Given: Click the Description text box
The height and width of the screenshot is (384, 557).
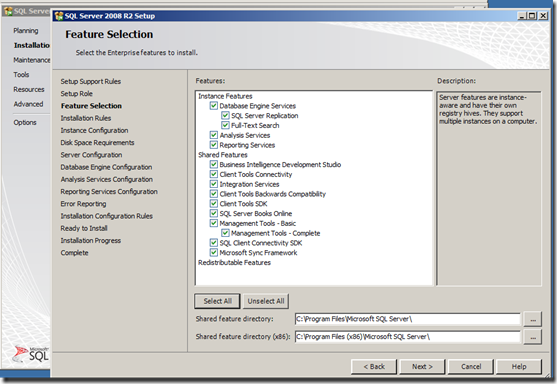Looking at the screenshot, I should click(x=489, y=188).
